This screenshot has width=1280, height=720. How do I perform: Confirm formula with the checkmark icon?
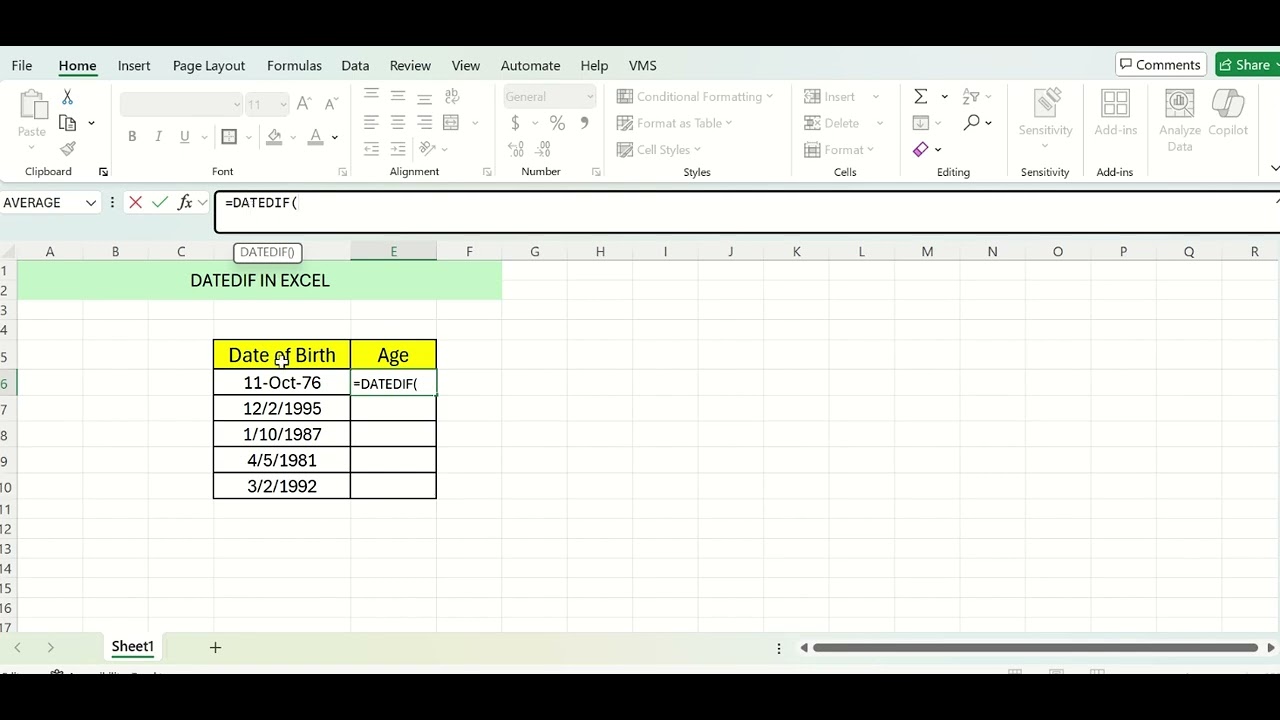coord(160,203)
